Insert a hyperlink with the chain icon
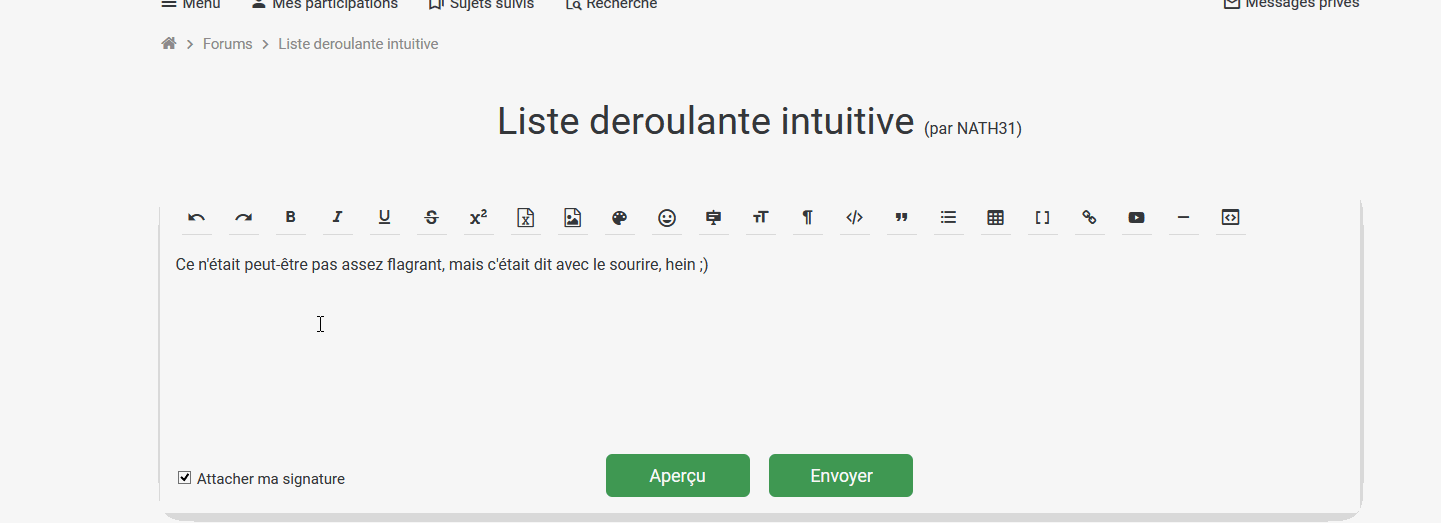The image size is (1441, 523). 1089,218
